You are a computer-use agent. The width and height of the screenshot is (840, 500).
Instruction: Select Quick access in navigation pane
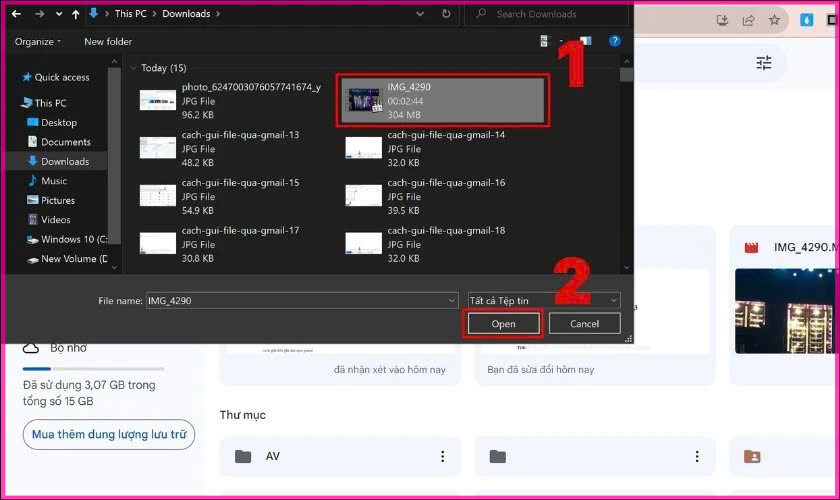tap(56, 77)
